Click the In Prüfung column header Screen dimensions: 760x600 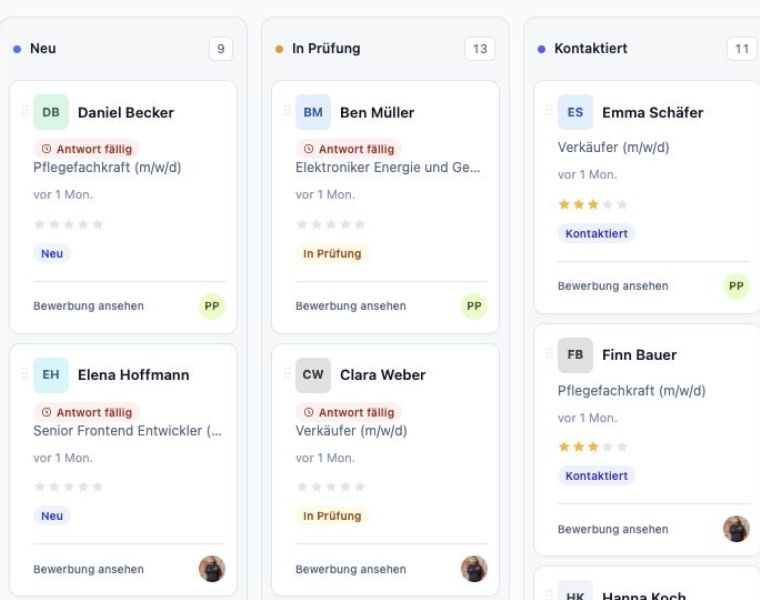(x=326, y=48)
